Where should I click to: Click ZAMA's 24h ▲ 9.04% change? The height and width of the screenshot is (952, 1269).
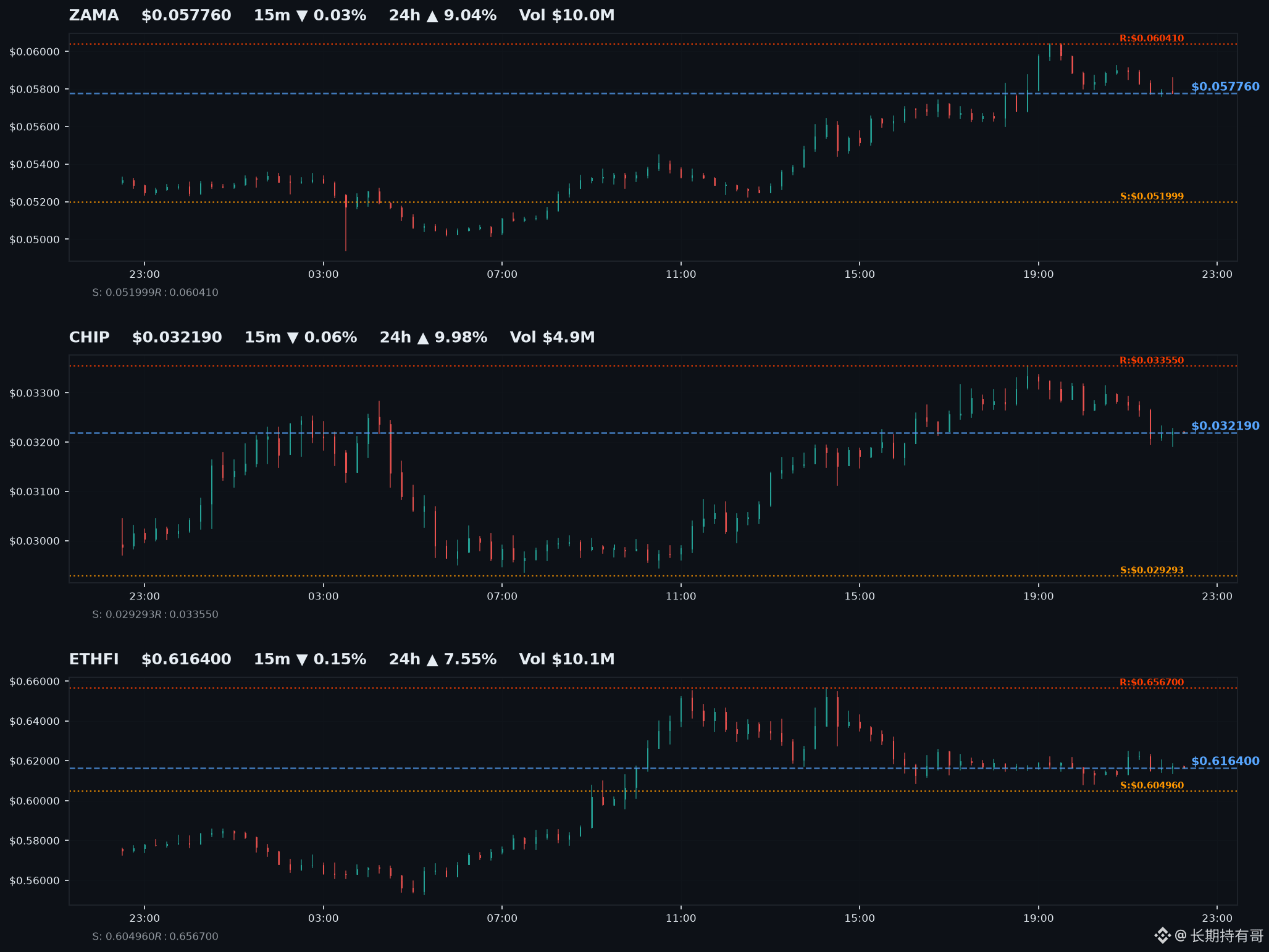pos(443,15)
